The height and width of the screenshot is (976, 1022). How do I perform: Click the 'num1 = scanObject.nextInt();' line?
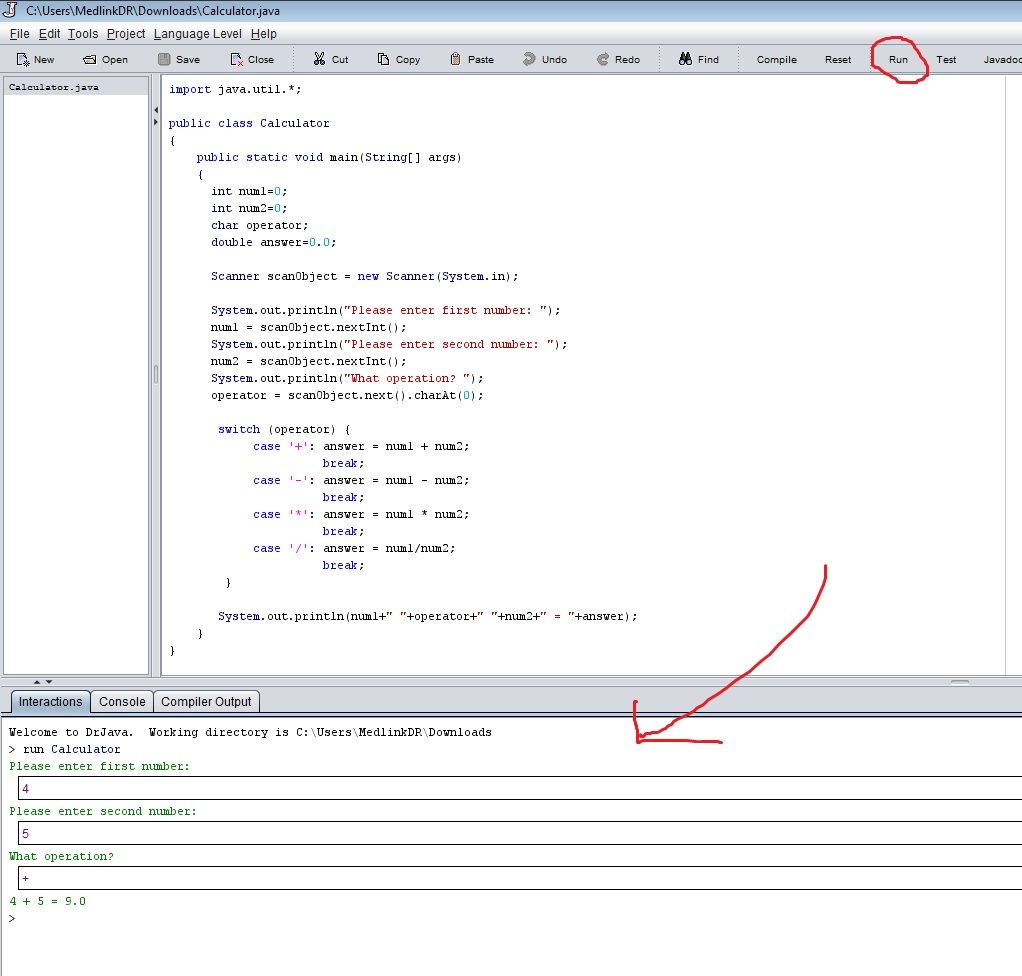pos(308,327)
